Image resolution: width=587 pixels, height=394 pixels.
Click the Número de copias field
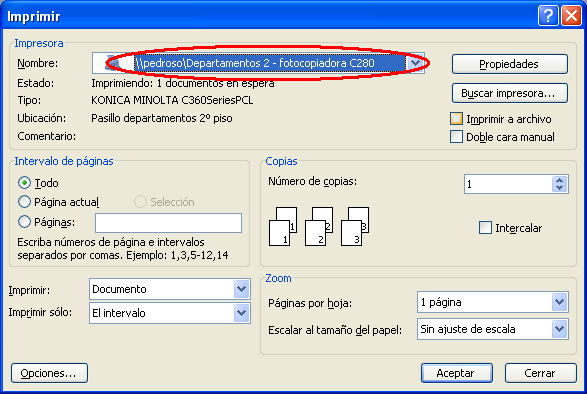508,184
